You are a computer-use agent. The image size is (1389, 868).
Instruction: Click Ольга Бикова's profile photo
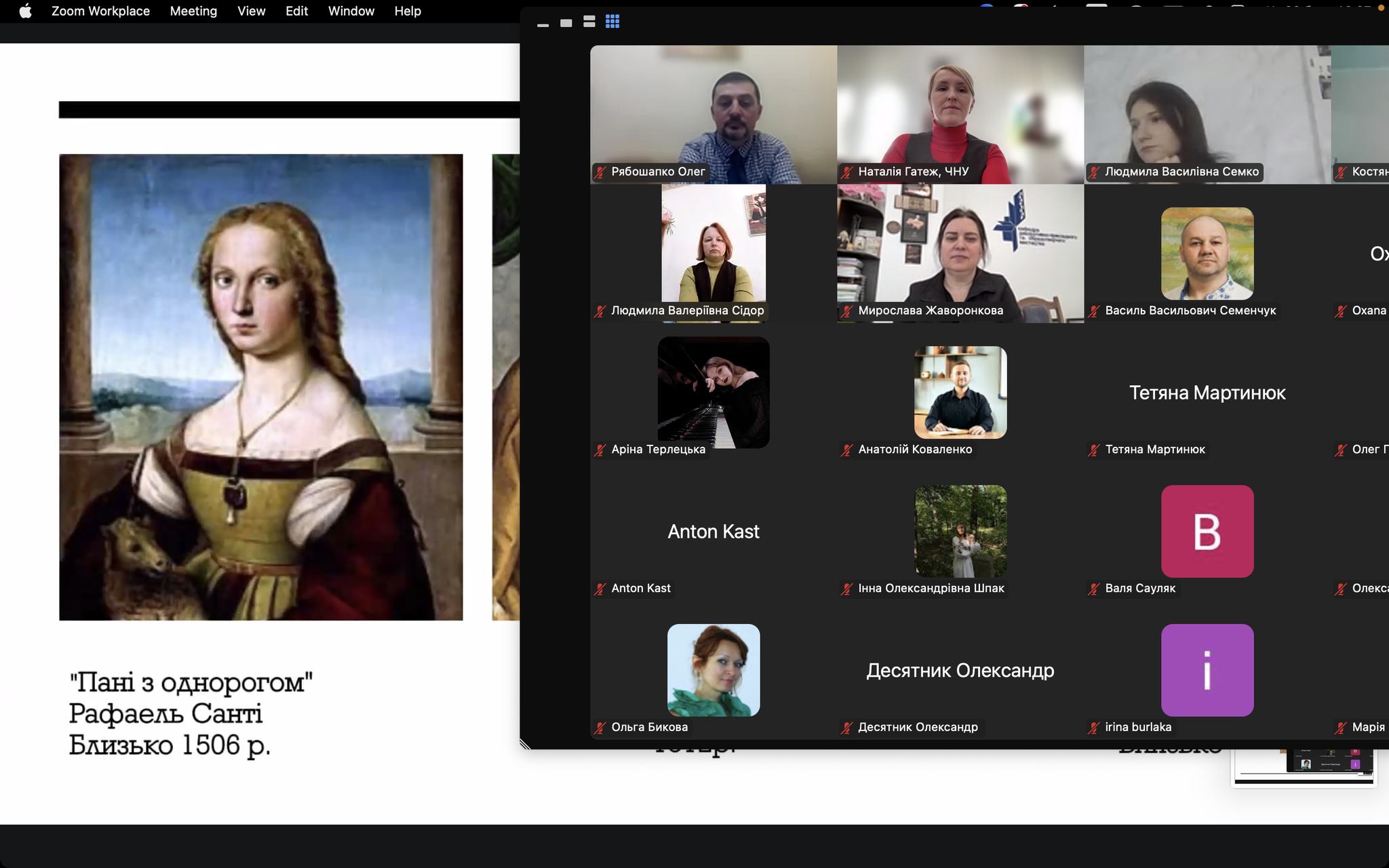(713, 670)
